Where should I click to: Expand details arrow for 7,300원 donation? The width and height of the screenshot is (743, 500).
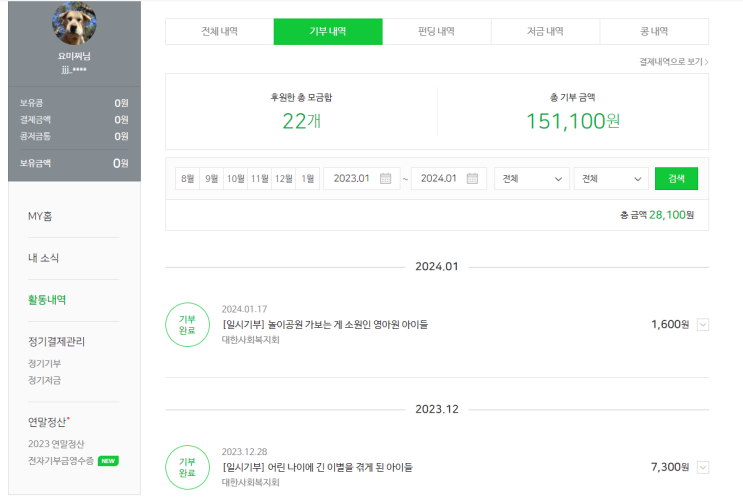click(x=702, y=467)
